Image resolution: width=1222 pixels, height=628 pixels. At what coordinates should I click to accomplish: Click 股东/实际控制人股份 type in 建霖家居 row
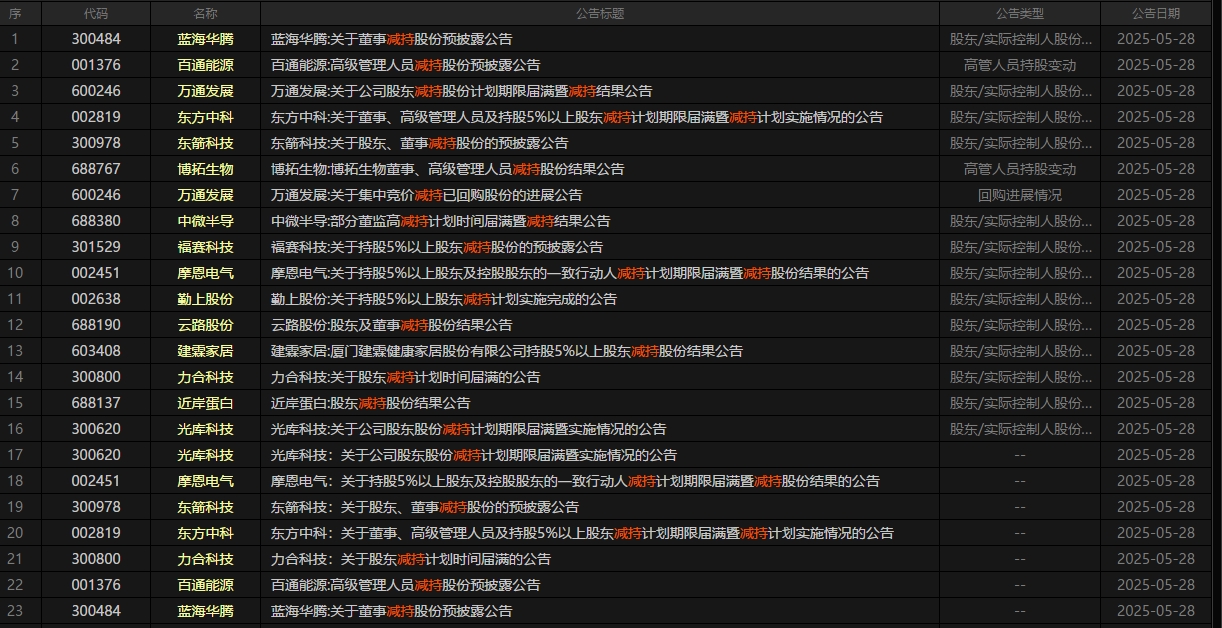tap(1020, 351)
